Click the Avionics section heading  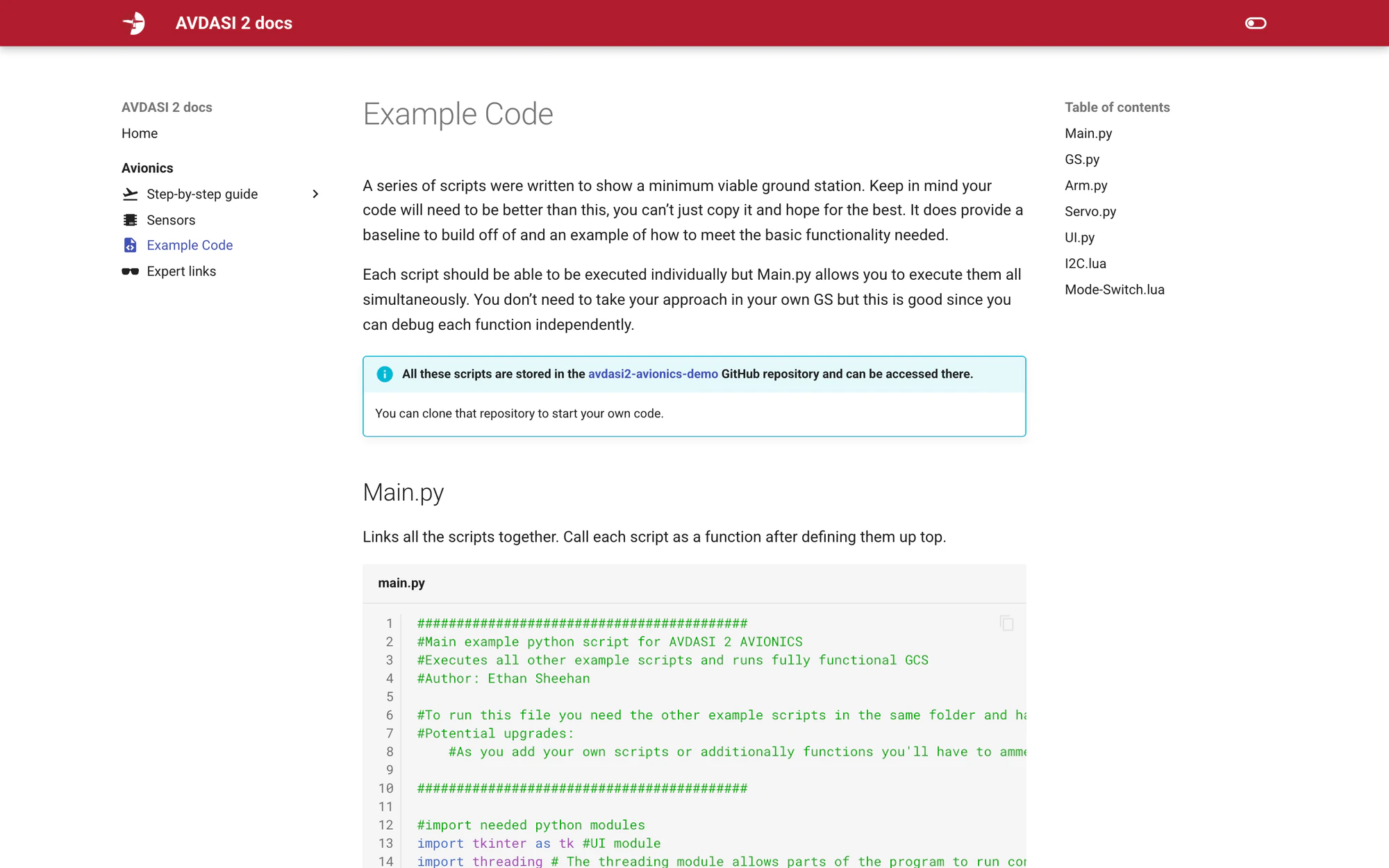pyautogui.click(x=147, y=168)
